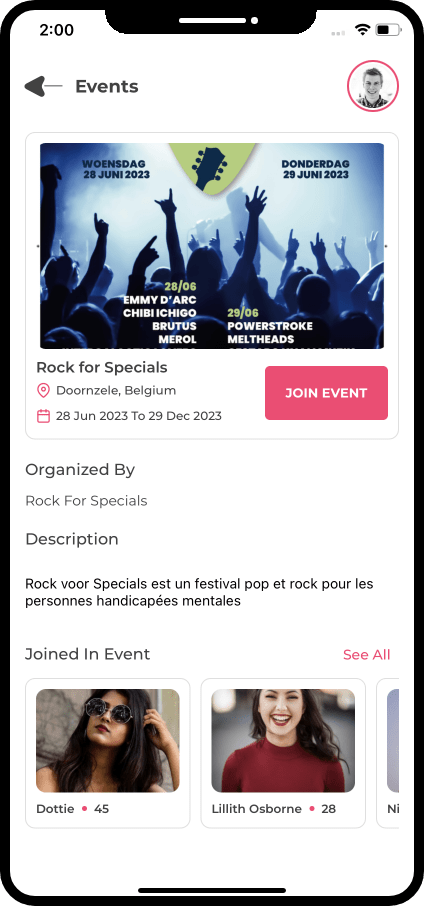Open the user profile avatar
This screenshot has width=424, height=906.
click(x=373, y=86)
